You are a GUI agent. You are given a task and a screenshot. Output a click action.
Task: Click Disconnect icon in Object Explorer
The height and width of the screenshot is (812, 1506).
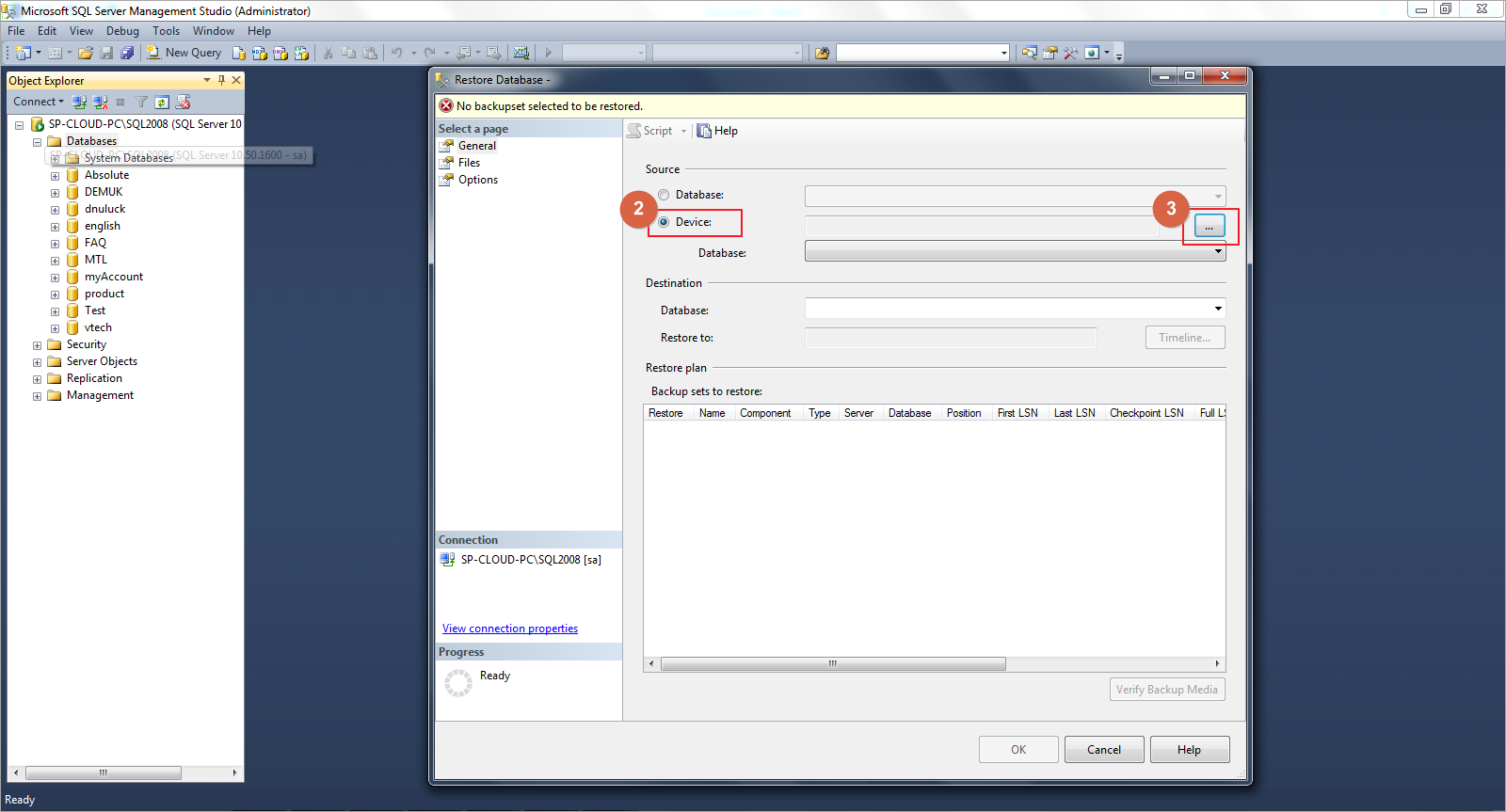(101, 102)
